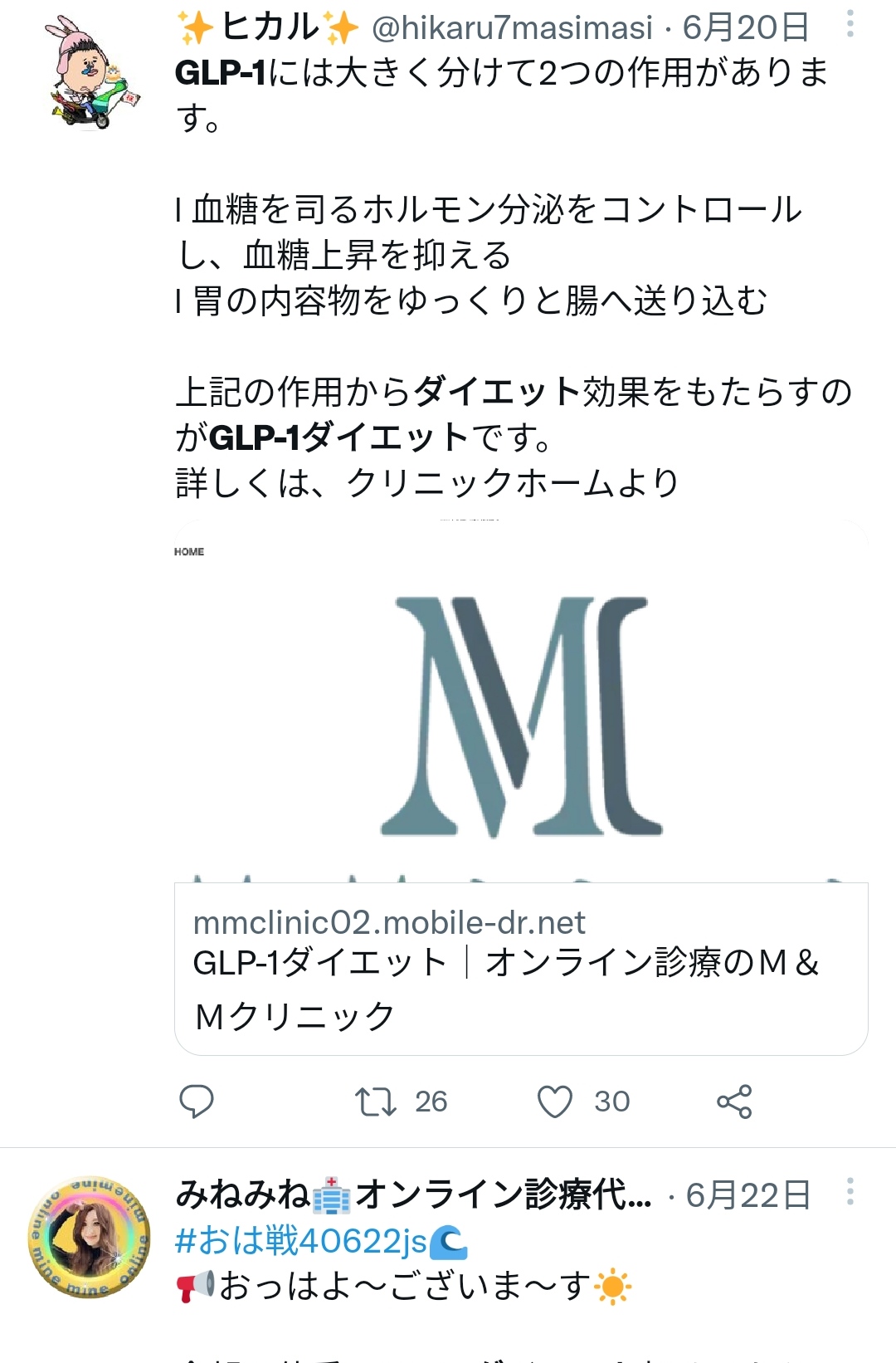Like the GLP-1 diet tweet
The image size is (896, 1363).
tap(555, 1102)
